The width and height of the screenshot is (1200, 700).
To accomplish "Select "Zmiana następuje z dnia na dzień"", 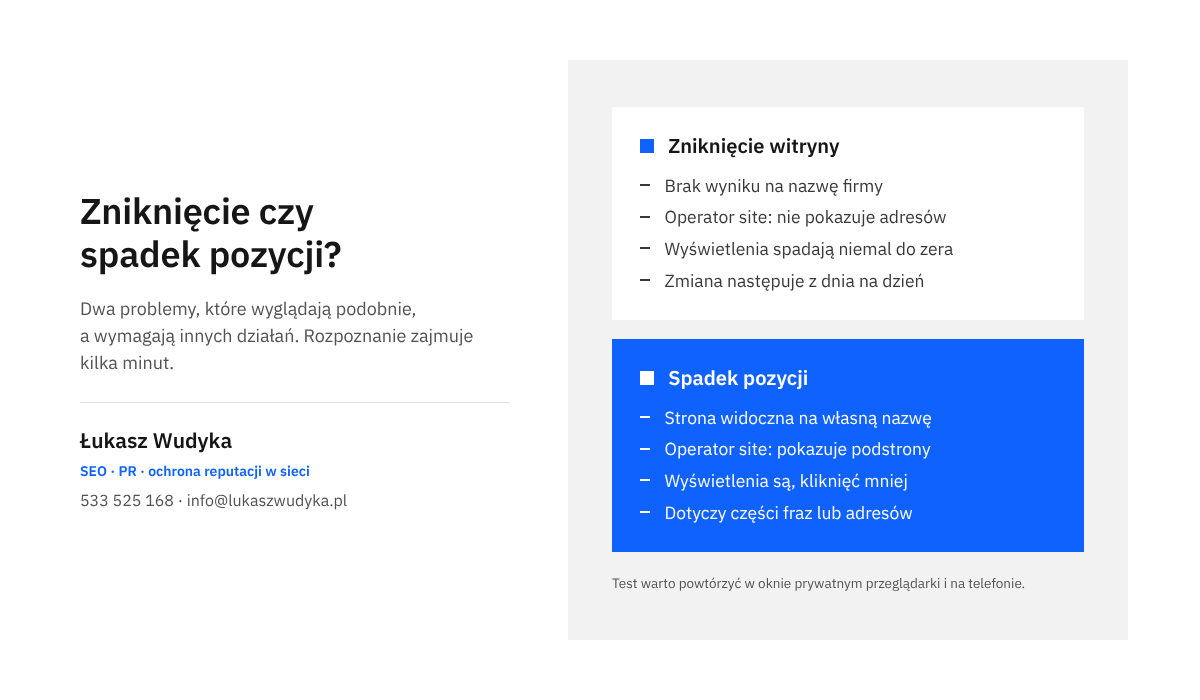I will pos(794,281).
